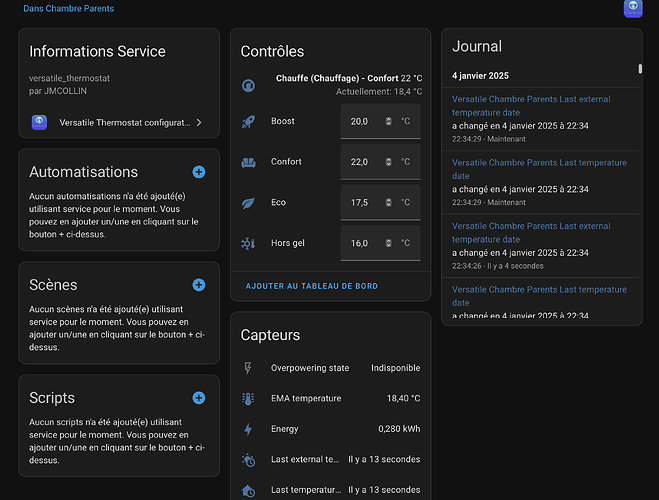This screenshot has height=500, width=659.
Task: Add a new automation with plus icon
Action: (x=199, y=172)
